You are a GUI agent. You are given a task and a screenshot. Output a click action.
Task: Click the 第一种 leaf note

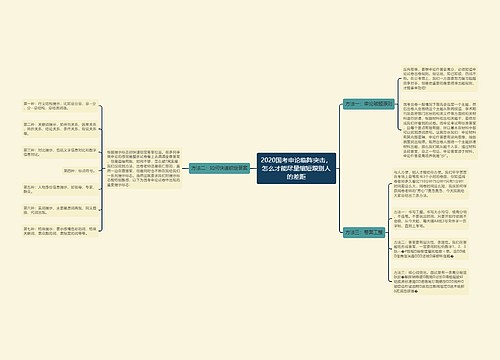click(x=60, y=106)
